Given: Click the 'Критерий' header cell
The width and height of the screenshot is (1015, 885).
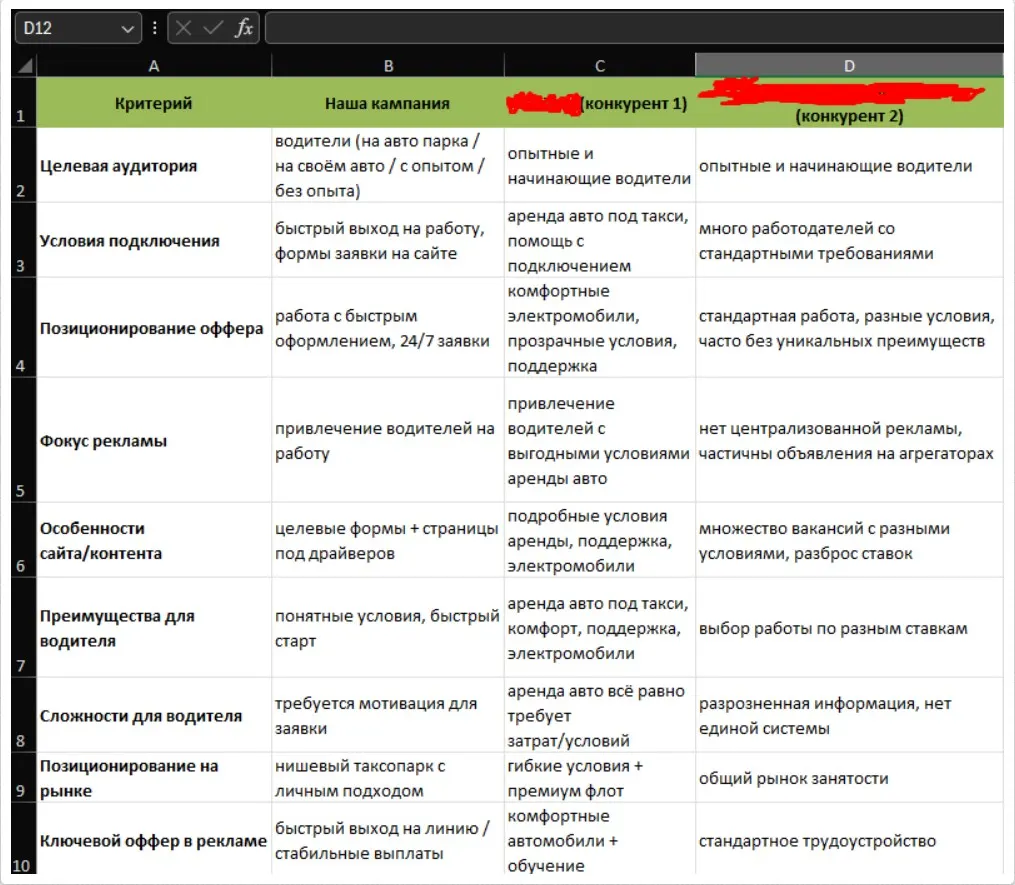Looking at the screenshot, I should tap(154, 102).
